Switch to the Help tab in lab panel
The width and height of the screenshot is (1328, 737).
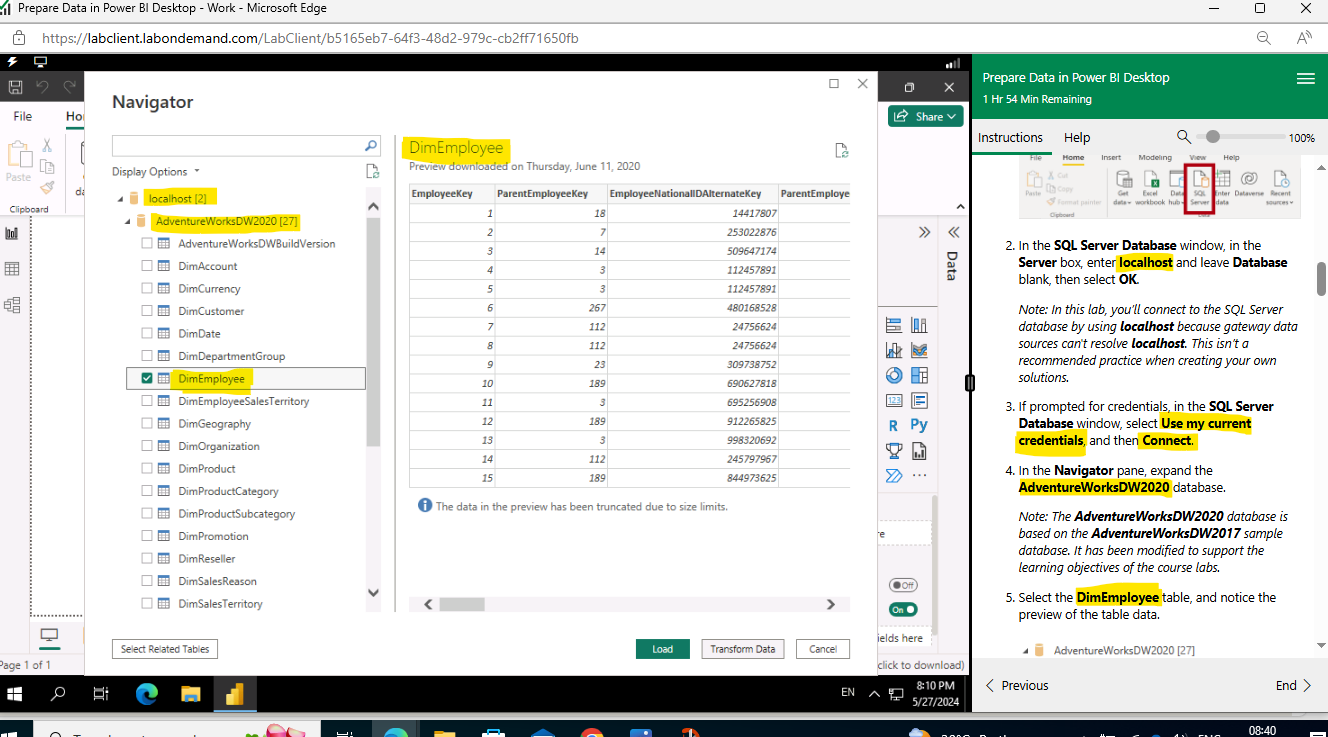pyautogui.click(x=1077, y=137)
